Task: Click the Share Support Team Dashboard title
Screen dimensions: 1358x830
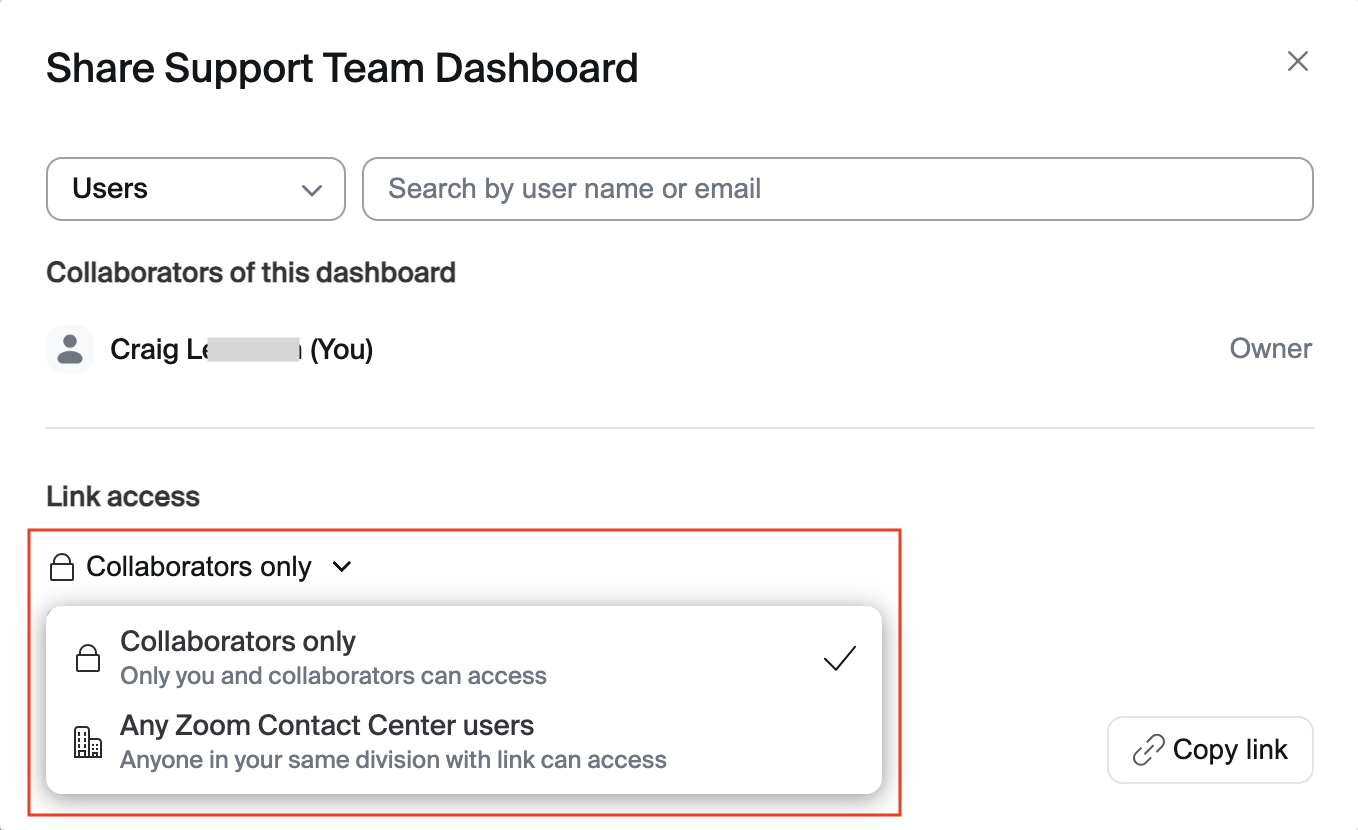Action: 342,69
